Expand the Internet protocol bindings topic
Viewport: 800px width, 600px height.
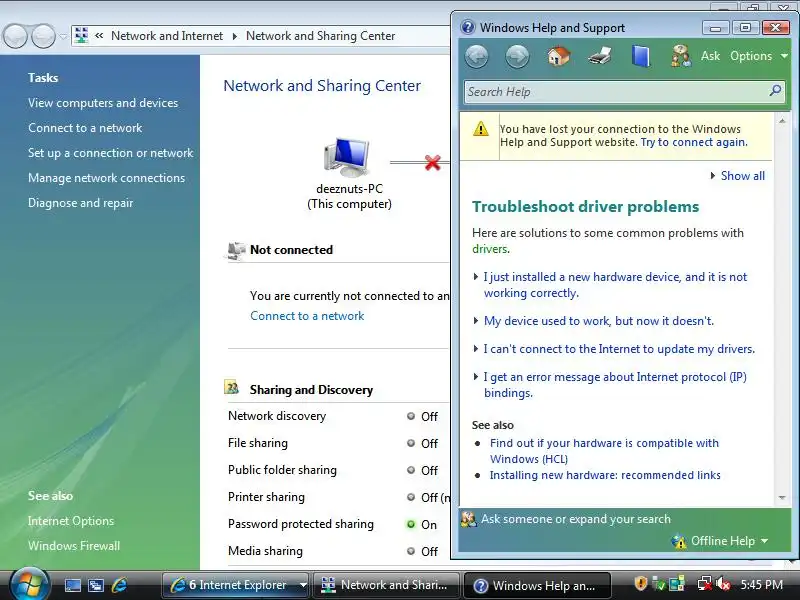coord(610,385)
